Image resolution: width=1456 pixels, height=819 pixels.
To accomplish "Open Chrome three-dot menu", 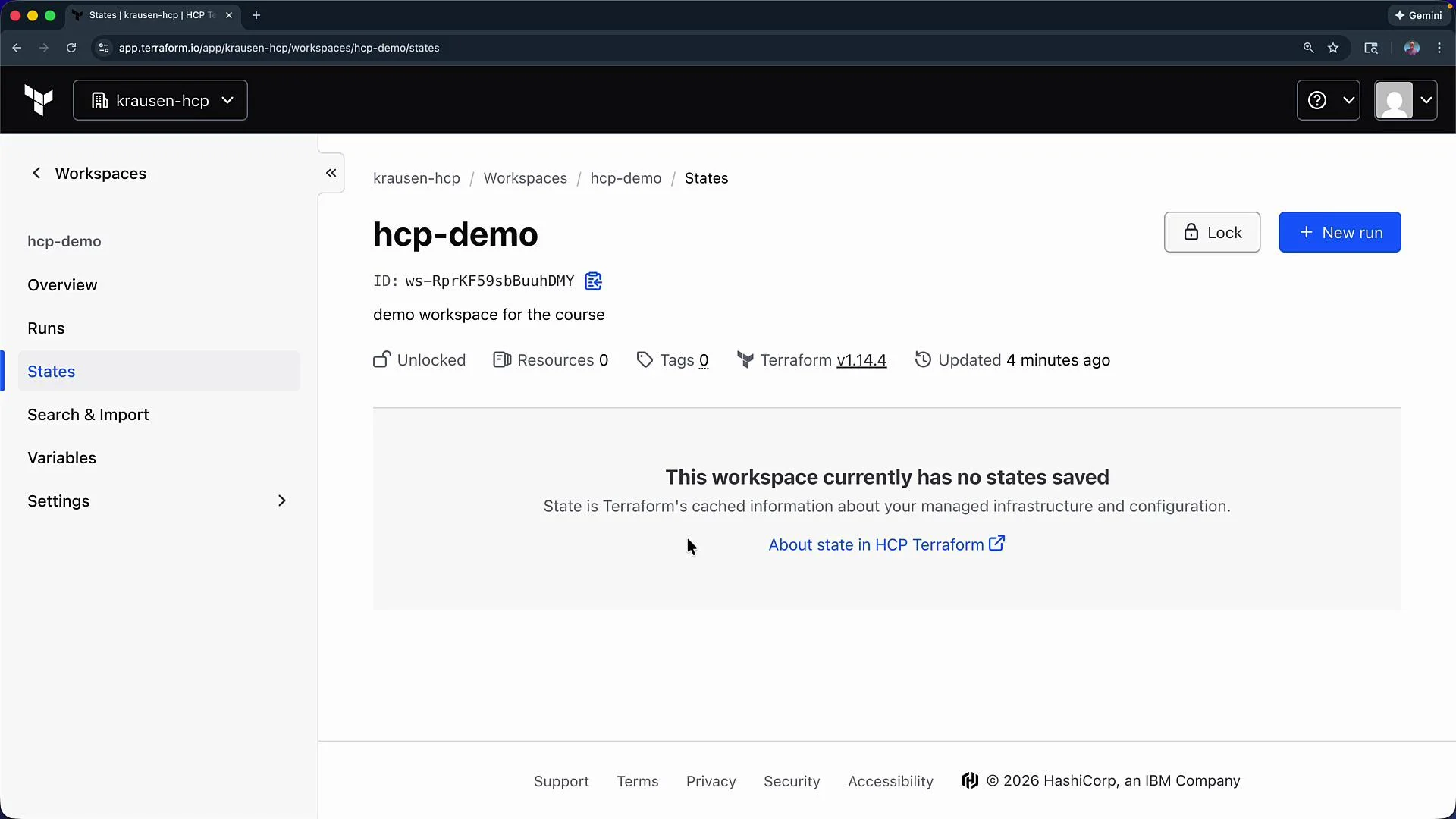I will point(1439,48).
